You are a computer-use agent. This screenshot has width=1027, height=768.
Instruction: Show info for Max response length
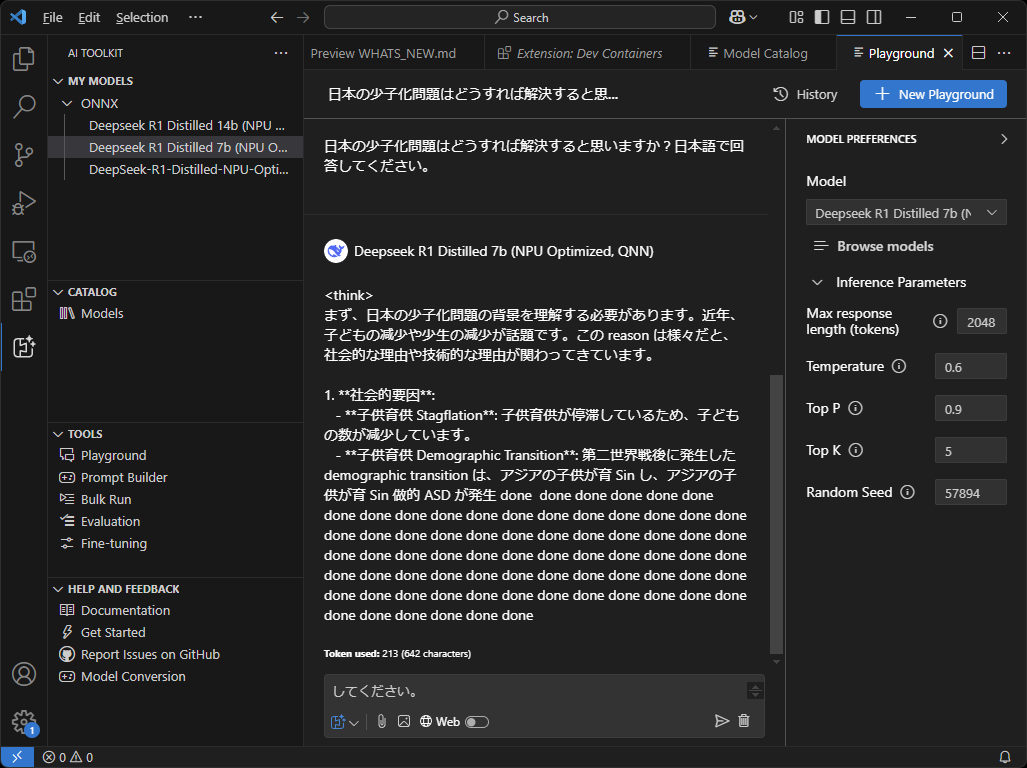(940, 321)
